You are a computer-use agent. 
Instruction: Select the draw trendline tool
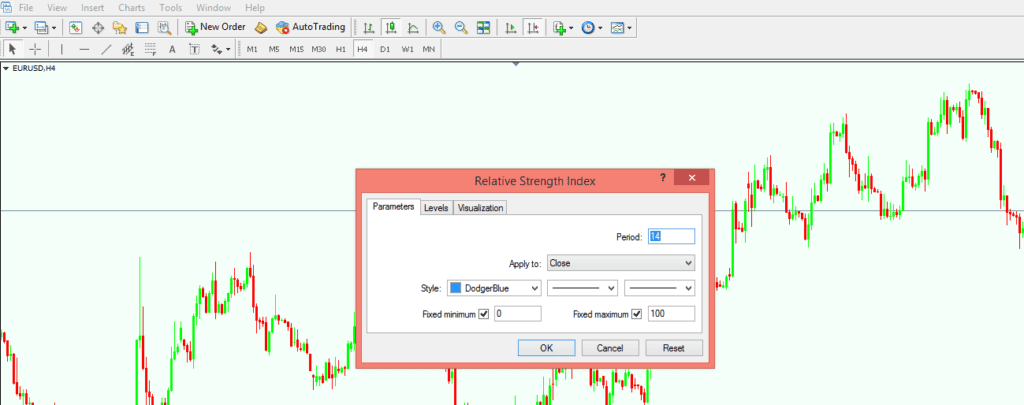(x=106, y=49)
